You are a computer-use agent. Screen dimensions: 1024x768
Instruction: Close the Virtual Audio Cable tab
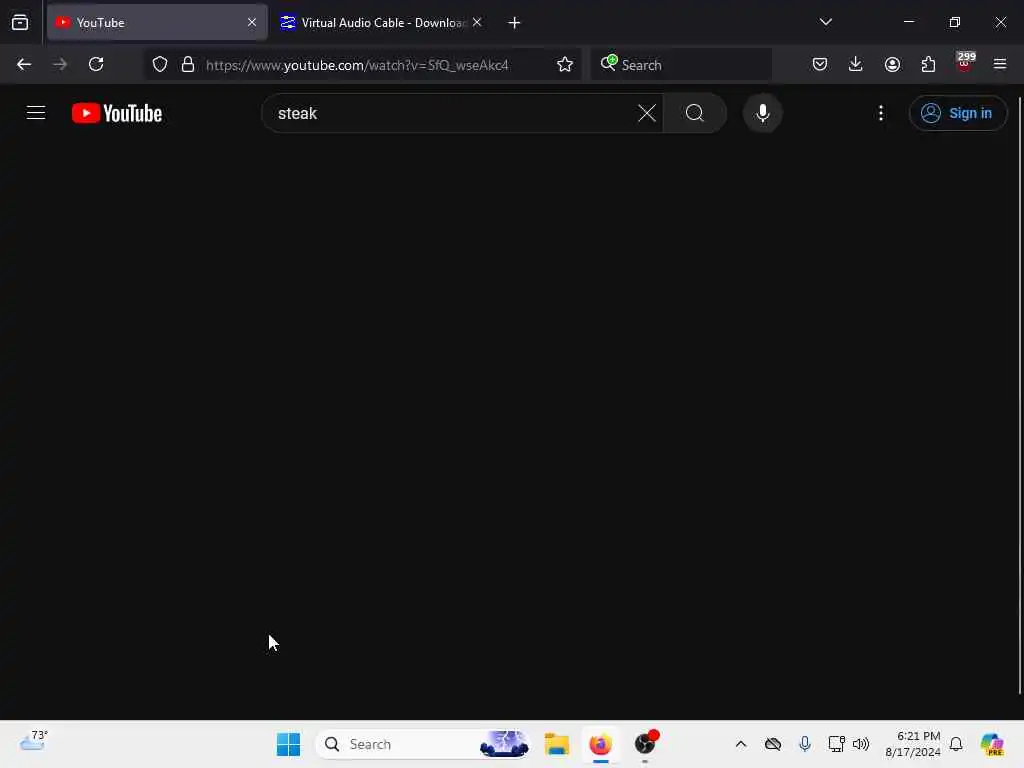pos(477,22)
